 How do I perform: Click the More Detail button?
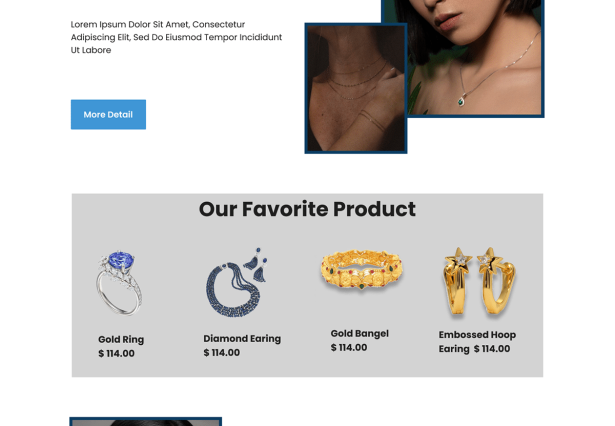[x=108, y=115]
